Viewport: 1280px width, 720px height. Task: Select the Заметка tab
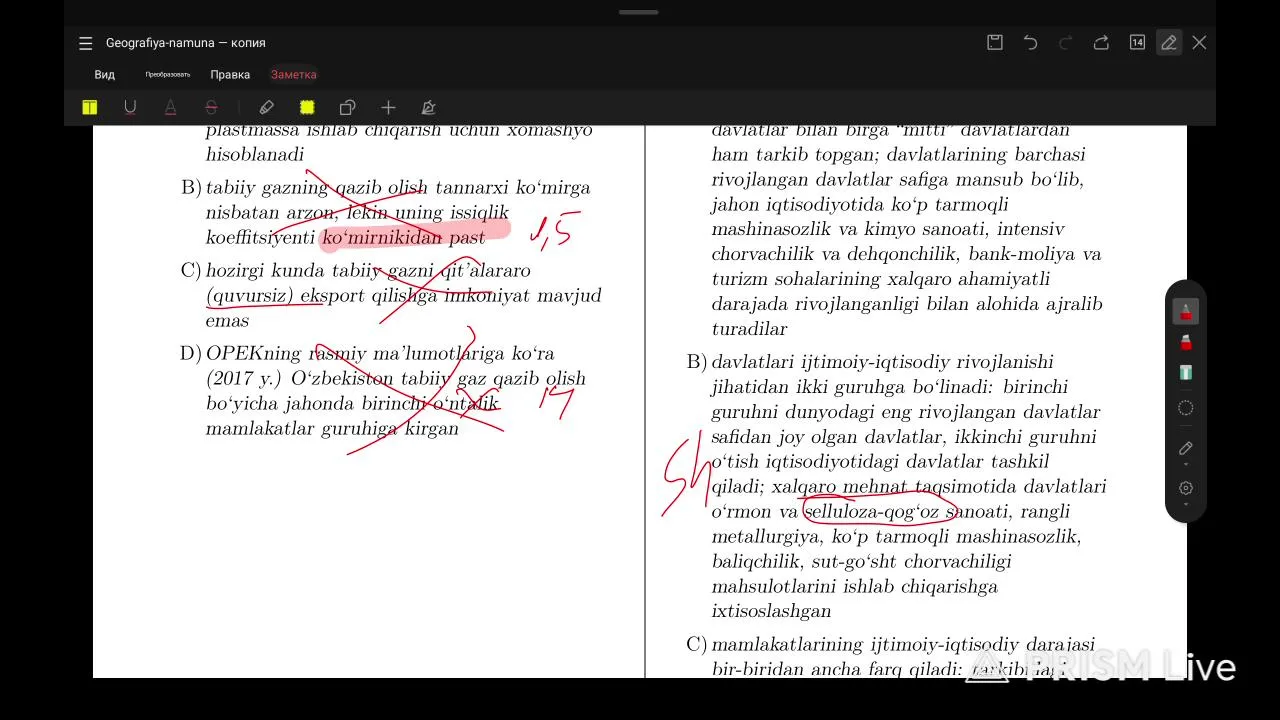click(293, 75)
